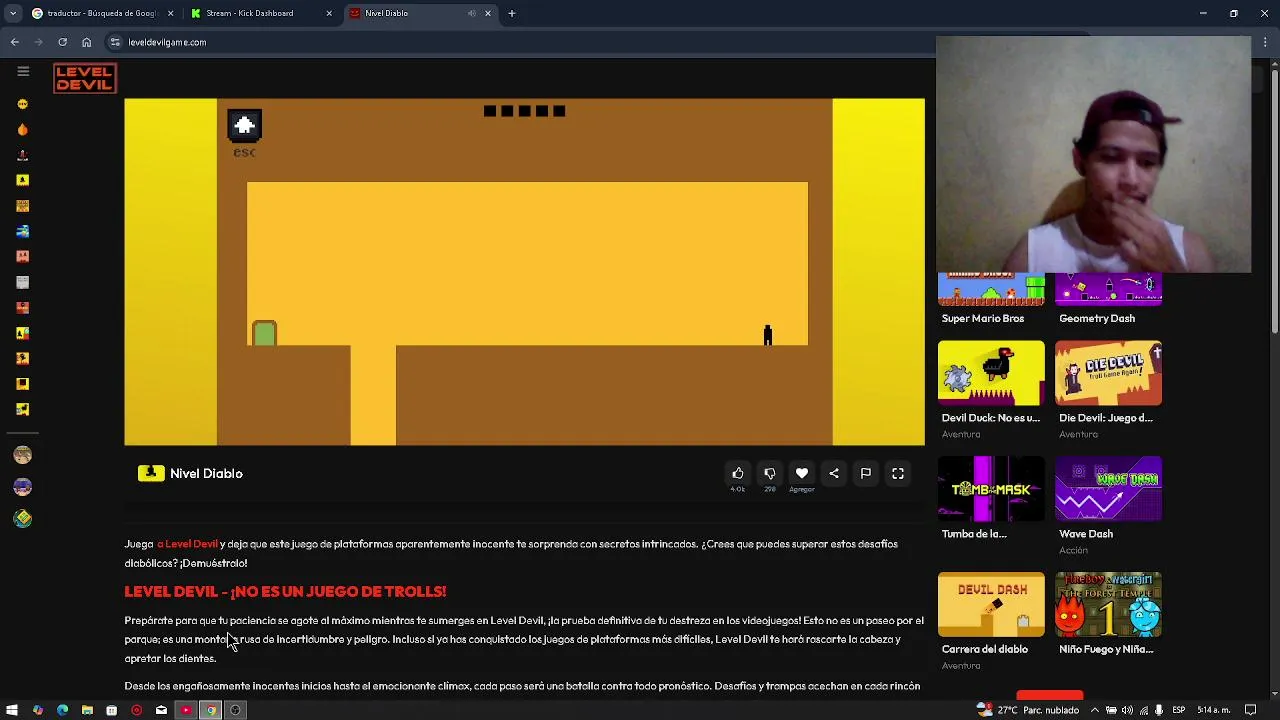This screenshot has height=720, width=1280.
Task: Open the browser home page
Action: click(x=87, y=42)
